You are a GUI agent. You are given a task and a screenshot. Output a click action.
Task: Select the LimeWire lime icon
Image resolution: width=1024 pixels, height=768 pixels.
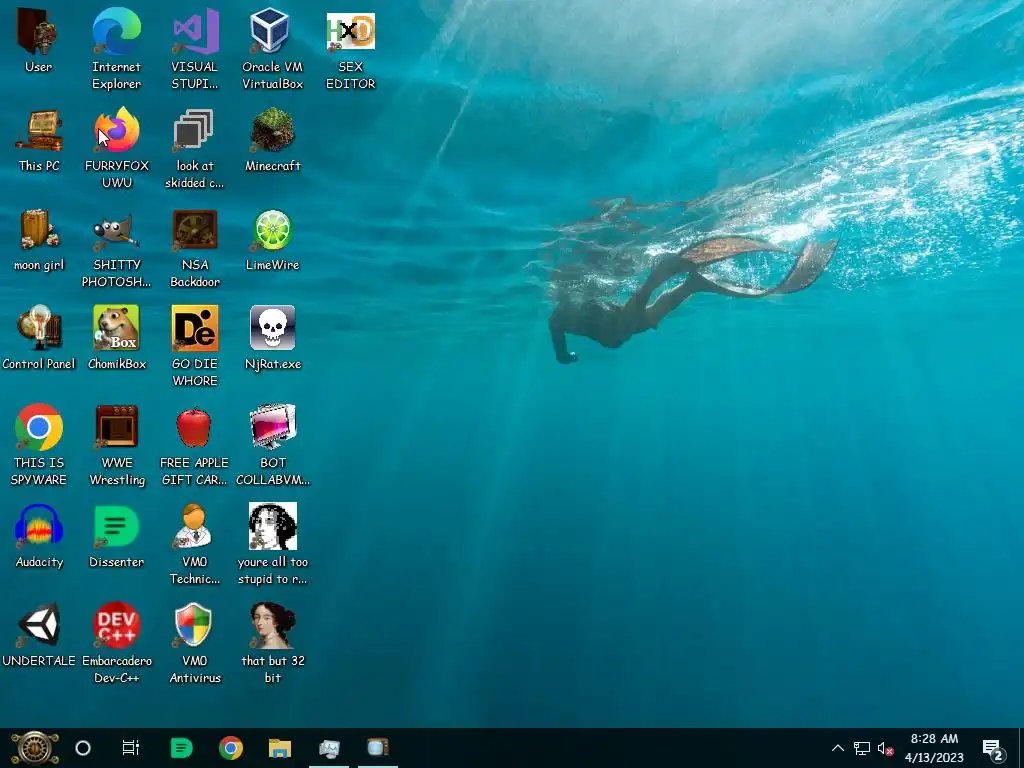coord(272,240)
